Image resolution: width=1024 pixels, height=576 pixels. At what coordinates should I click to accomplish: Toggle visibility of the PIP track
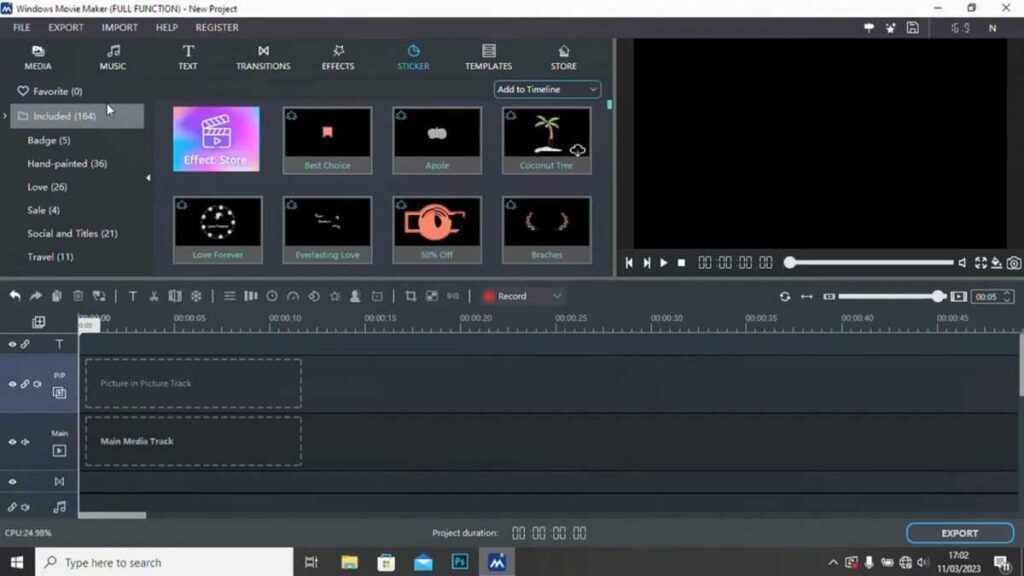click(x=12, y=384)
